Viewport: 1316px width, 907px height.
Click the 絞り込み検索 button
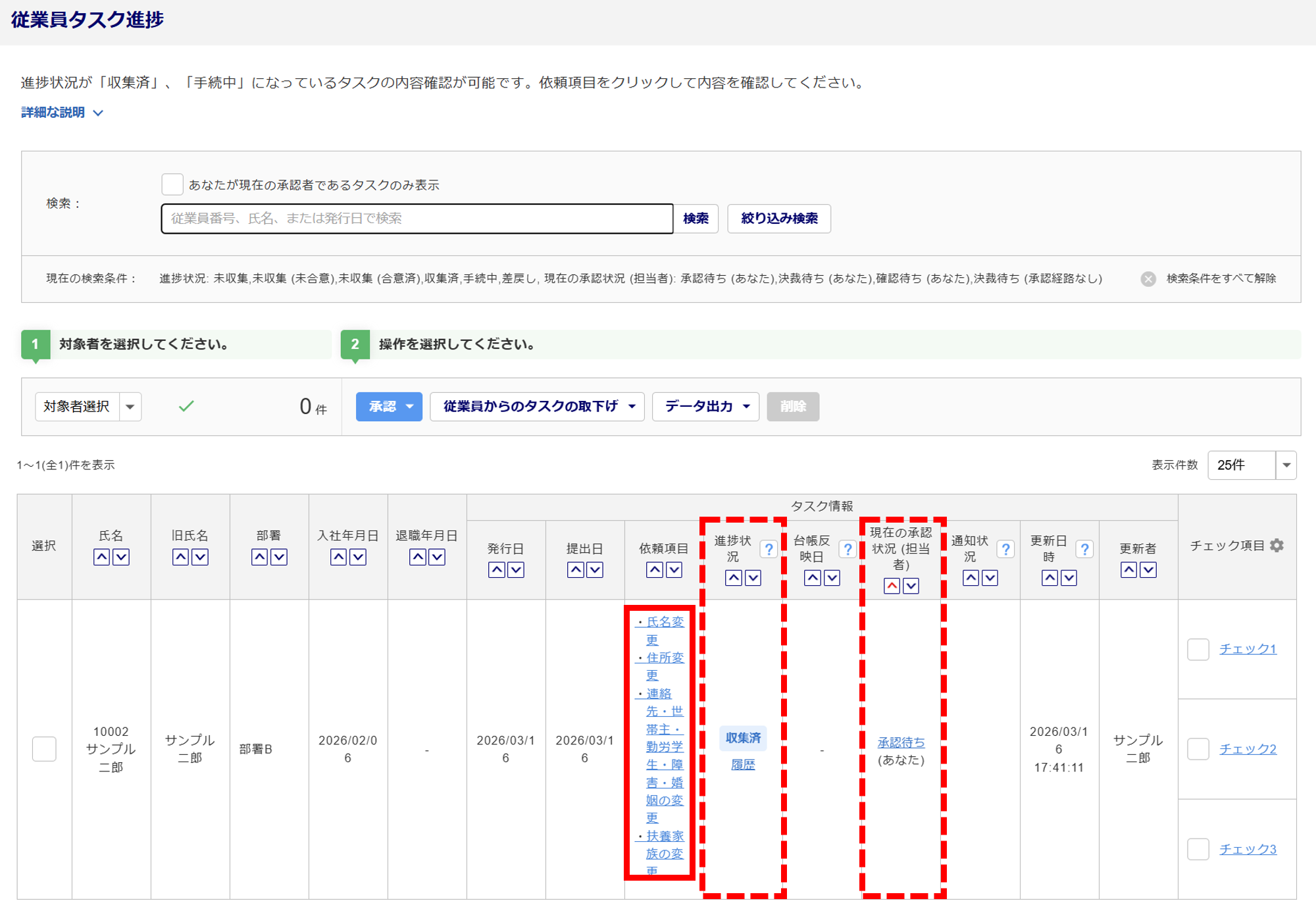point(778,219)
